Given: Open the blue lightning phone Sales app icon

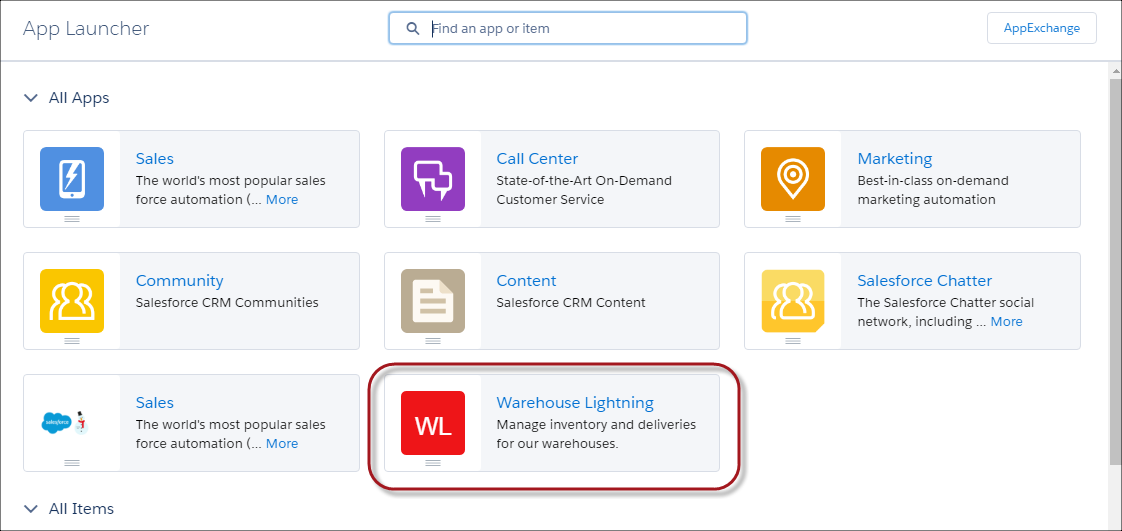Looking at the screenshot, I should point(72,179).
